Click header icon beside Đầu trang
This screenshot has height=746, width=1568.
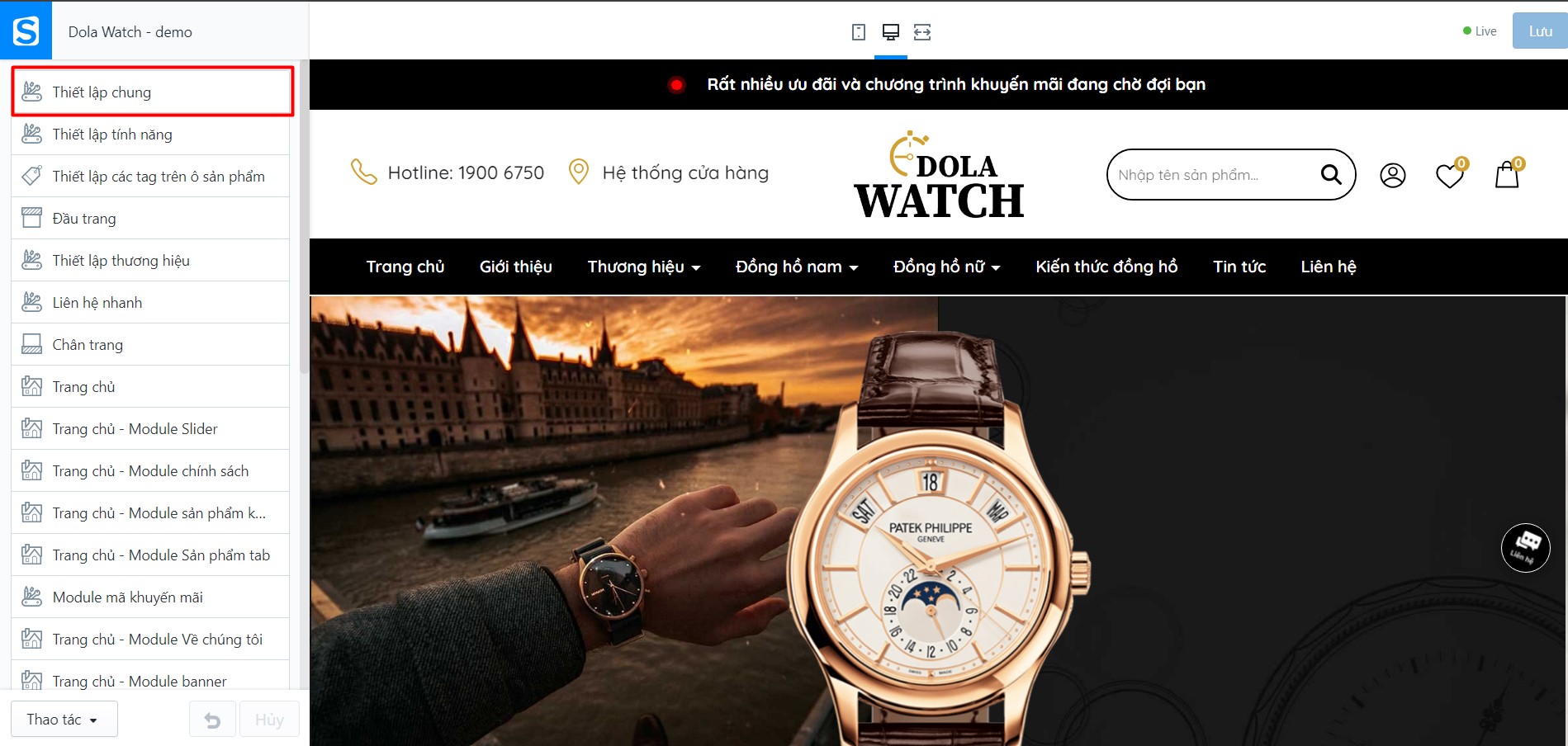click(x=31, y=218)
